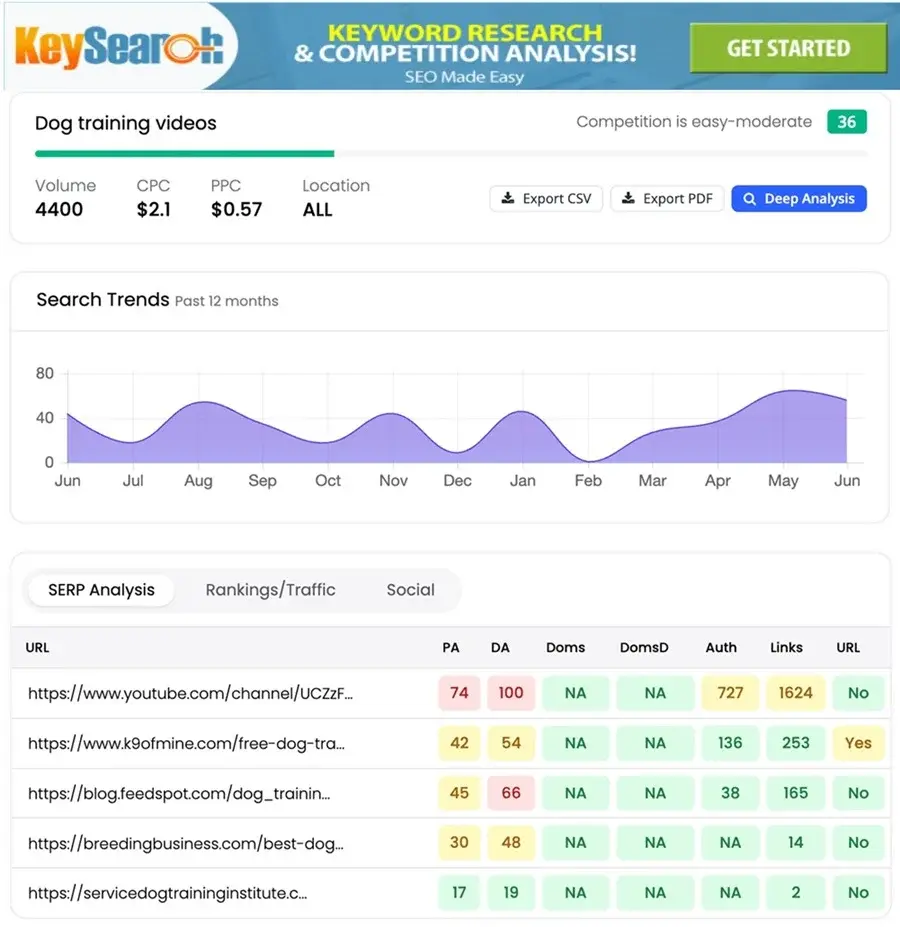Open the Social tab

410,590
